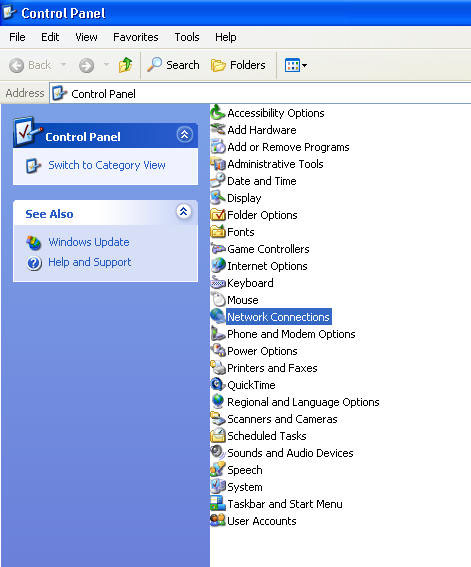Click the Up folder toolbar icon
Viewport: 471px width, 567px height.
tap(125, 65)
